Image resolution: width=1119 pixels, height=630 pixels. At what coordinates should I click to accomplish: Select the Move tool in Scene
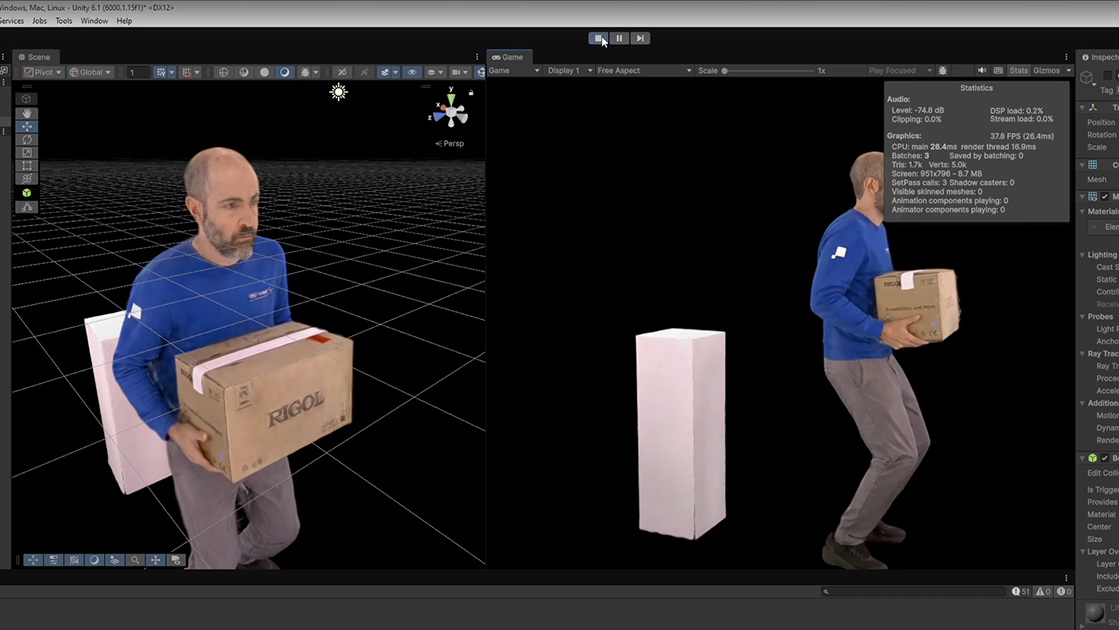26,126
